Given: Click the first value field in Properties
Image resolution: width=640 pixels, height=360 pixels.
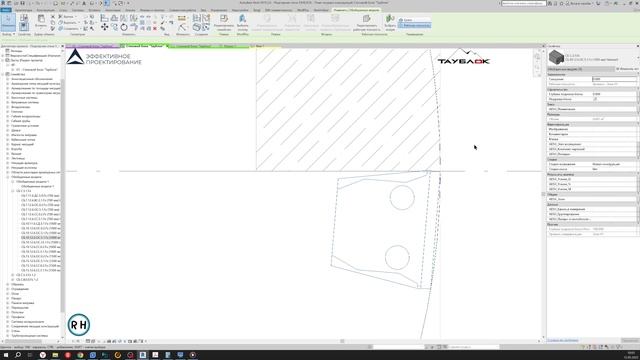Looking at the screenshot, I should (615, 79).
